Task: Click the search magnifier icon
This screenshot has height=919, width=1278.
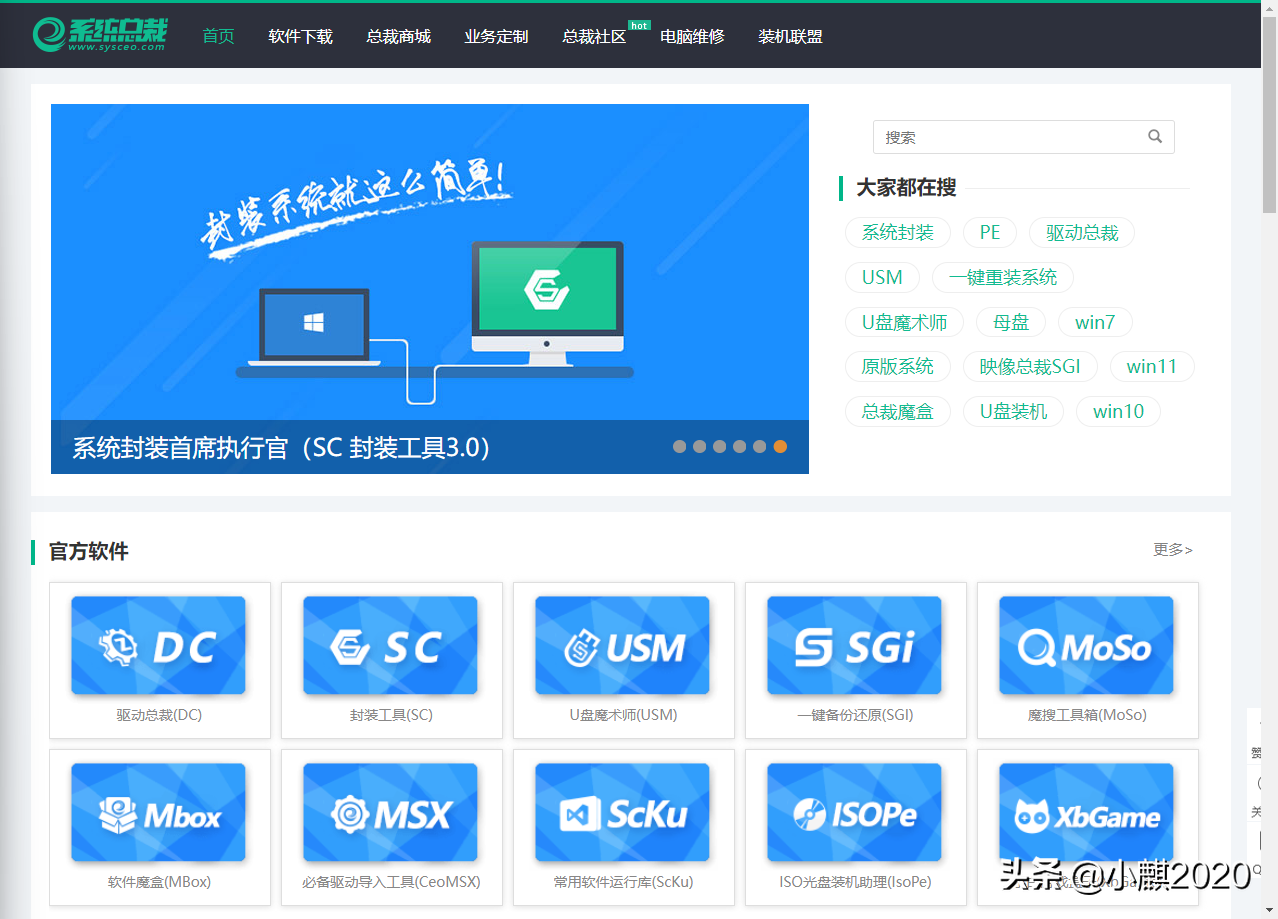Action: click(1154, 136)
